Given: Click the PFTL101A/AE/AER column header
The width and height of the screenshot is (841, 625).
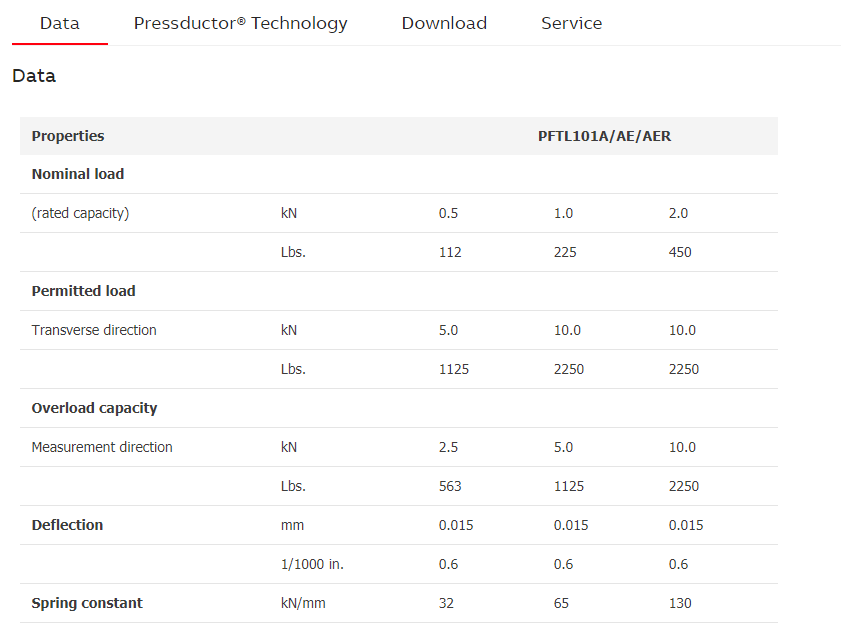Looking at the screenshot, I should 604,136.
